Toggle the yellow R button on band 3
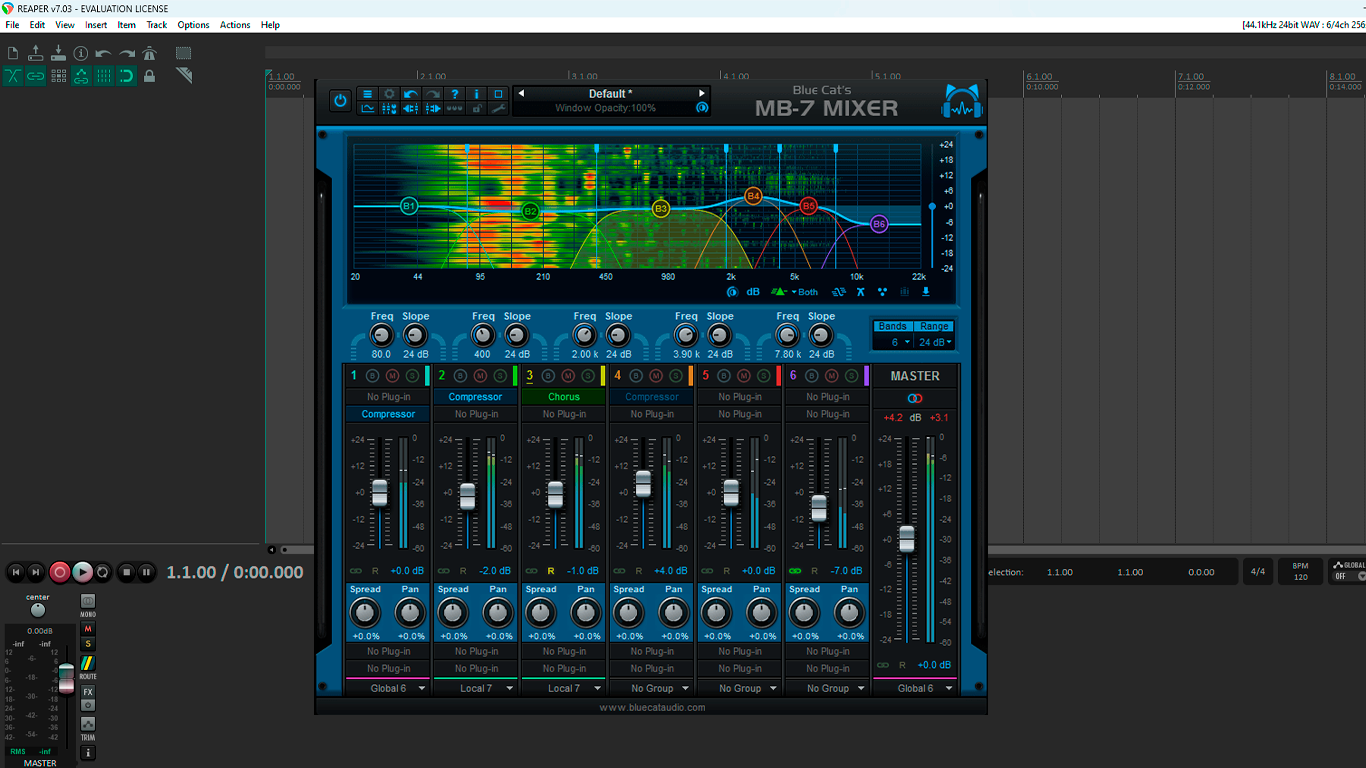 click(550, 571)
